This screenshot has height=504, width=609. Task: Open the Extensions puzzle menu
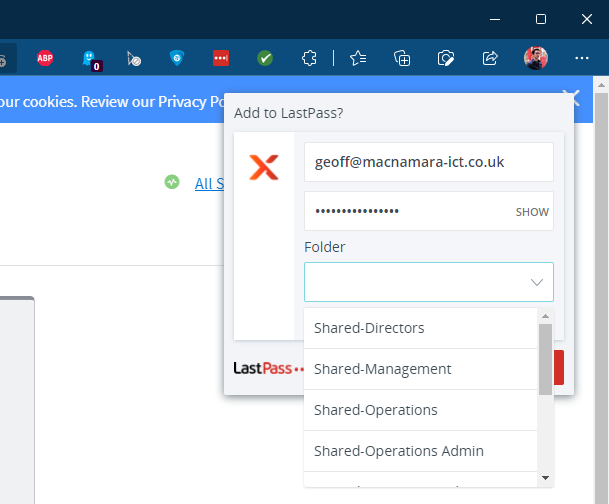coord(309,58)
